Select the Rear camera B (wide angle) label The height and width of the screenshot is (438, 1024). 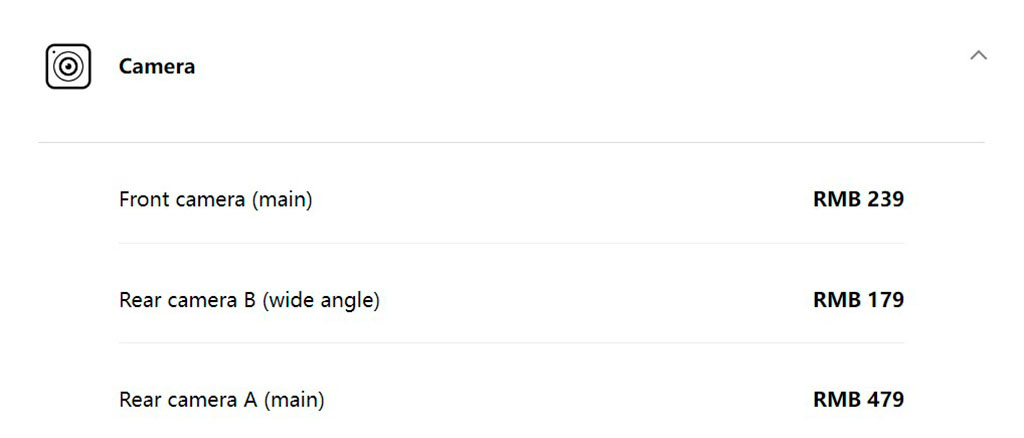[x=249, y=300]
